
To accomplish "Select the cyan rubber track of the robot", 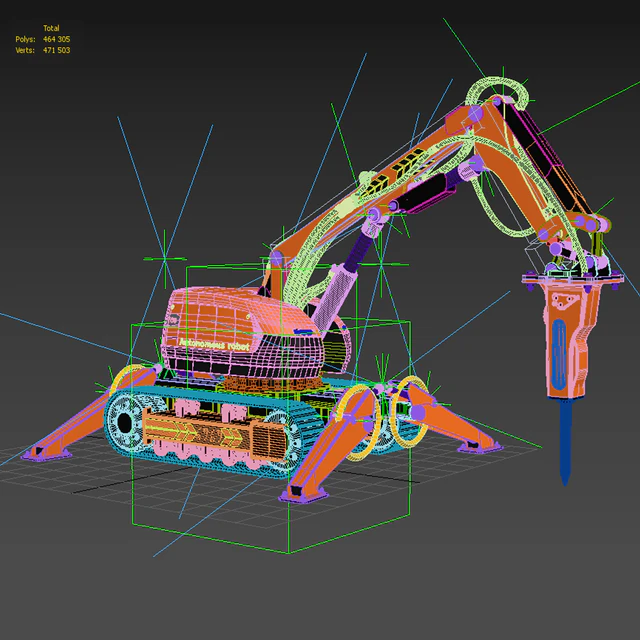I will tap(212, 434).
